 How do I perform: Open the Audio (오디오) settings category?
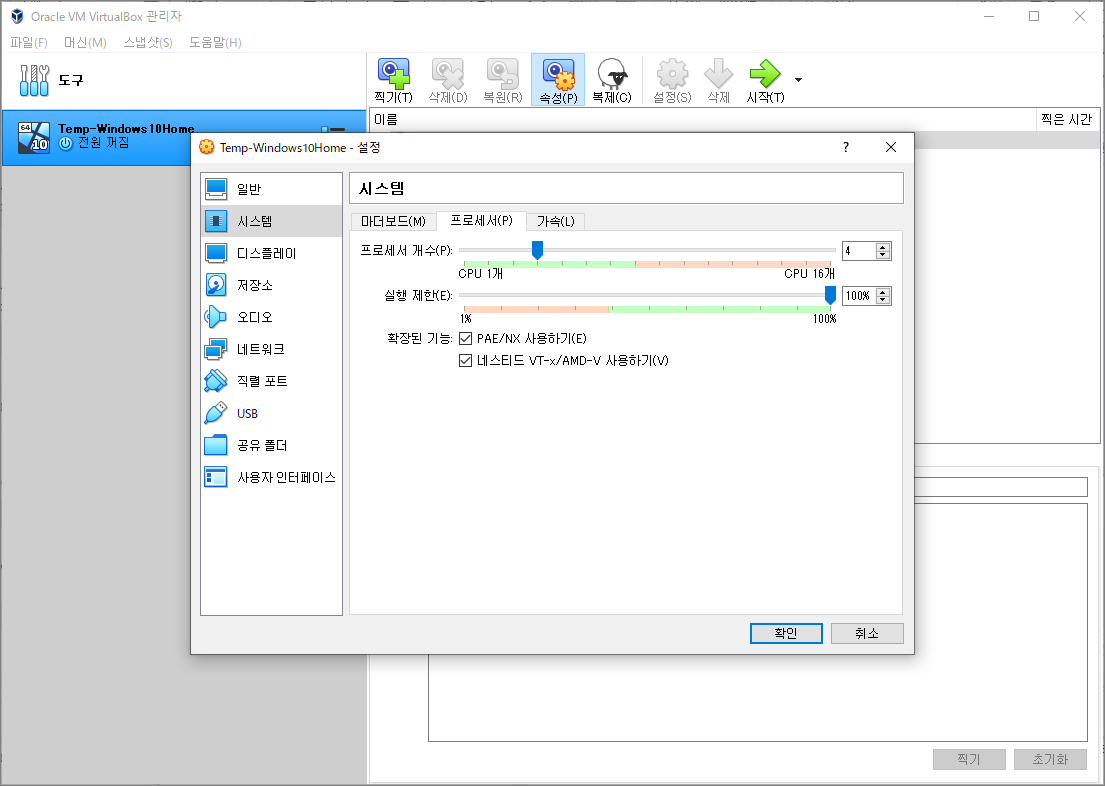point(271,317)
